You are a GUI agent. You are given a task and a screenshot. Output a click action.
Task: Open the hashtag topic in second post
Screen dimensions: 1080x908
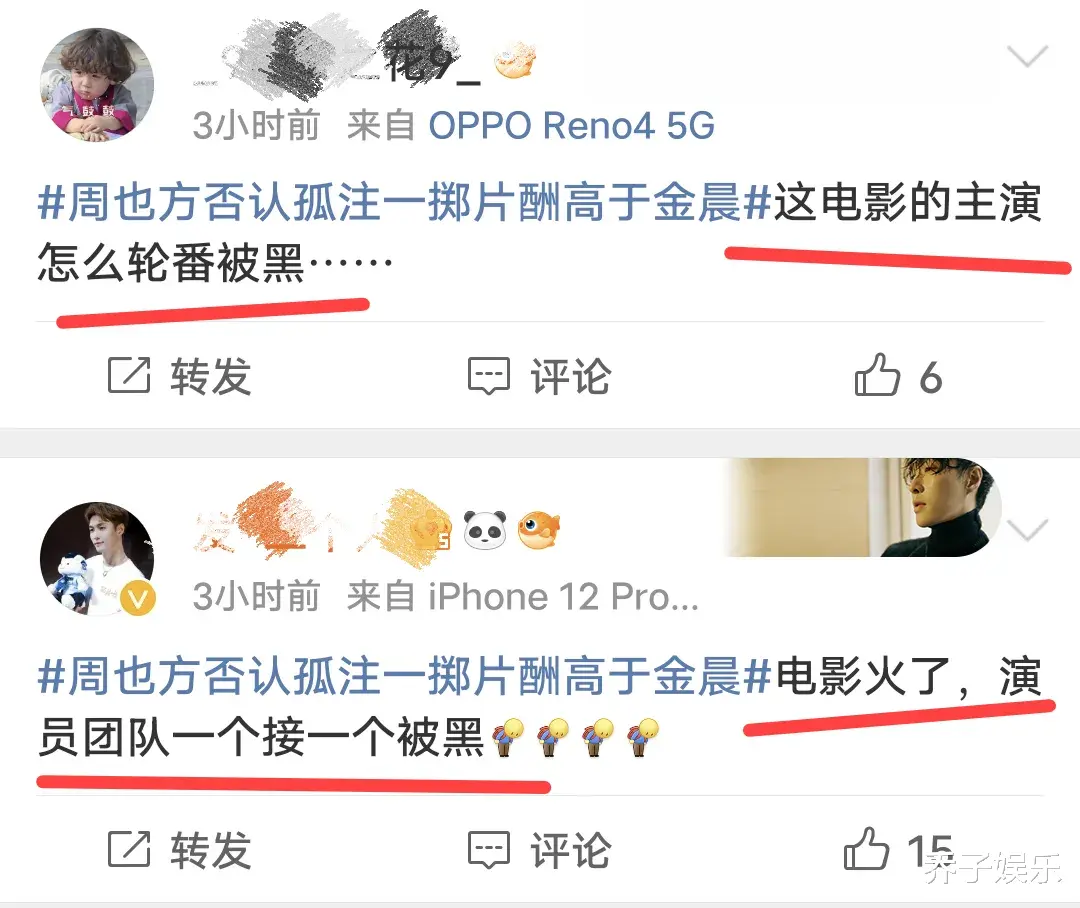[404, 676]
